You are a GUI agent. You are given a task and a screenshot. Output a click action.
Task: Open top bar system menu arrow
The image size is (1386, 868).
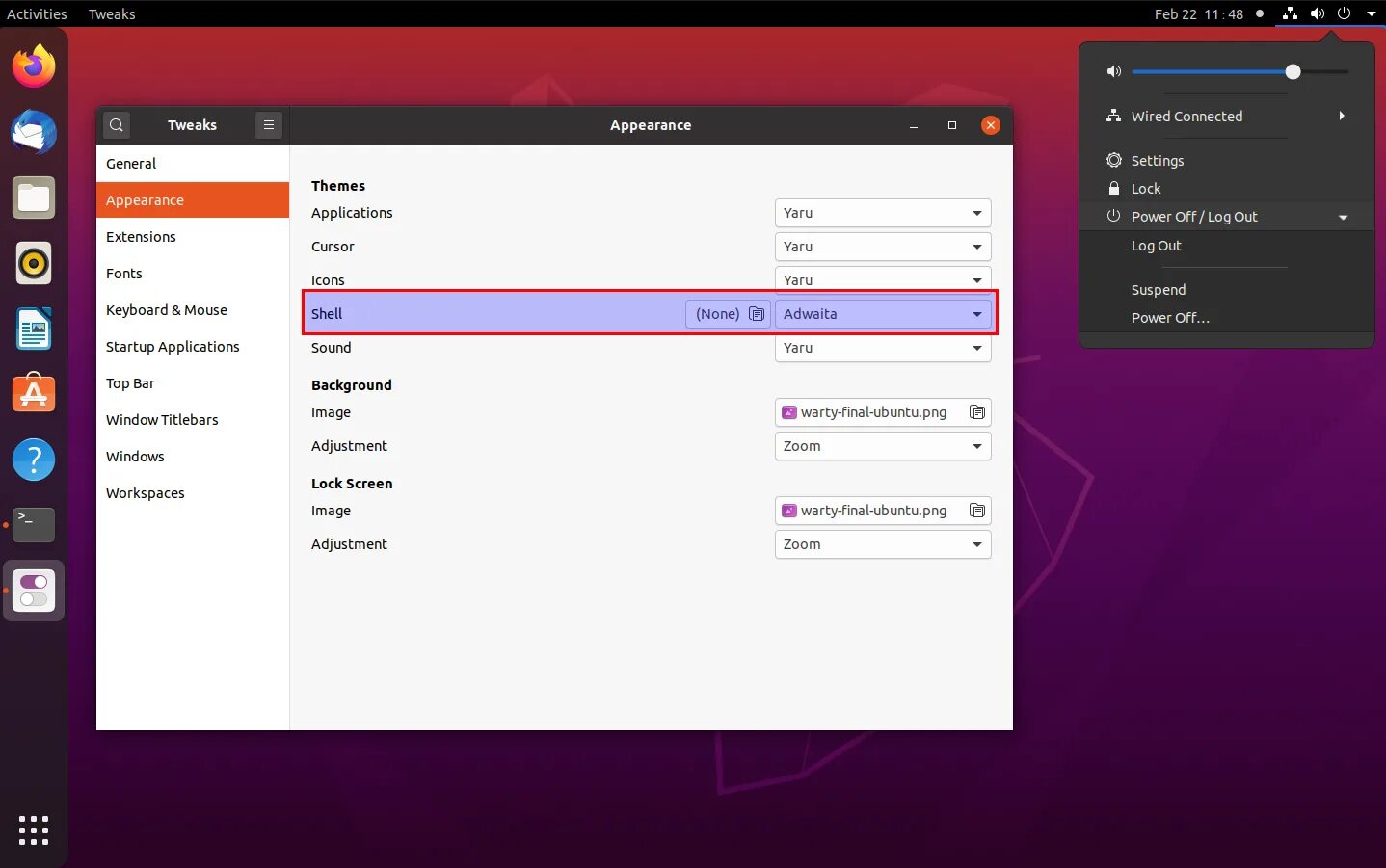click(1371, 13)
